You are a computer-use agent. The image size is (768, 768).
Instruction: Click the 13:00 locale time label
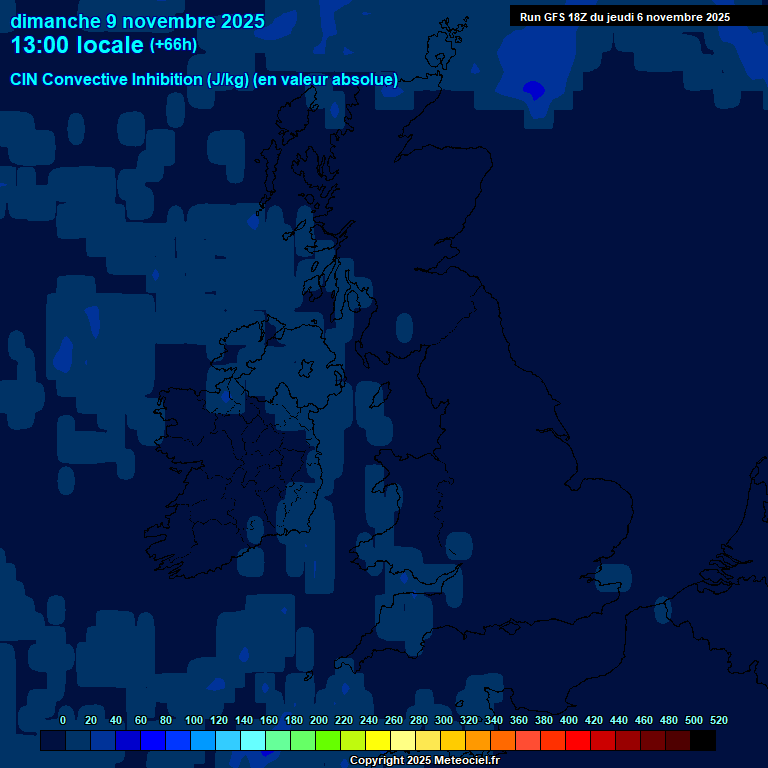point(78,45)
